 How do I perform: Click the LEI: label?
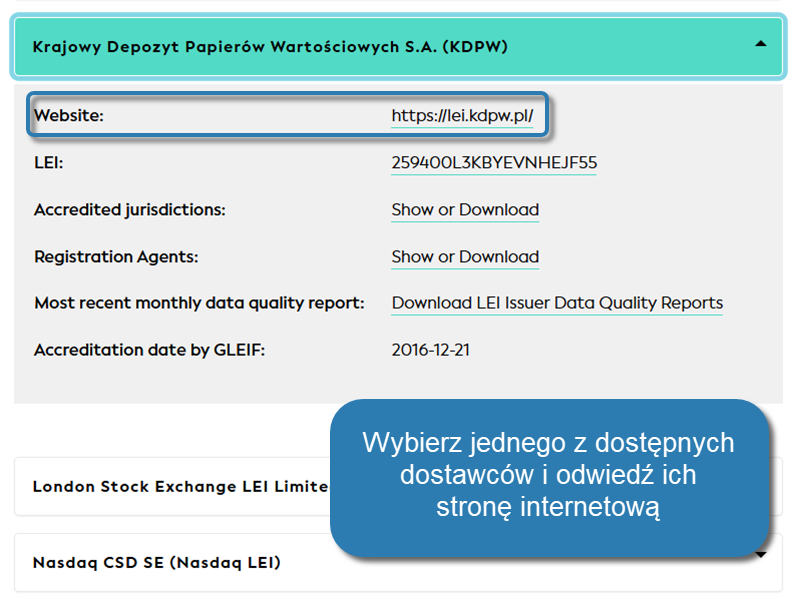(48, 163)
